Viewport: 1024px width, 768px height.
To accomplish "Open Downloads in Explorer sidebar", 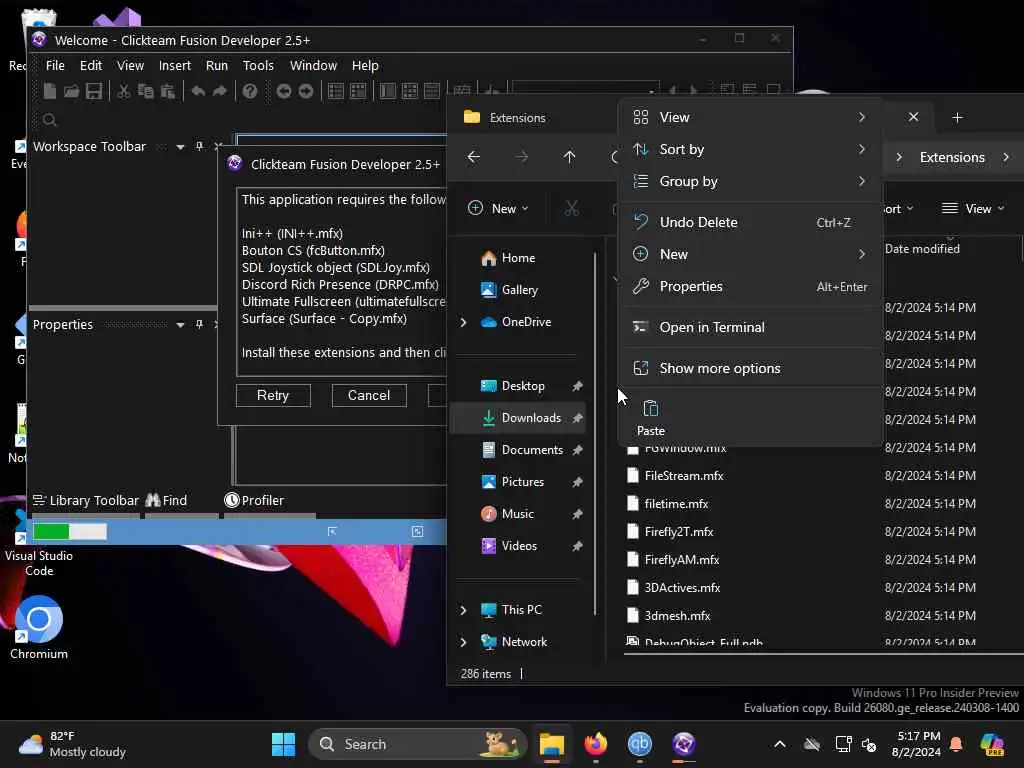I will [x=518, y=418].
